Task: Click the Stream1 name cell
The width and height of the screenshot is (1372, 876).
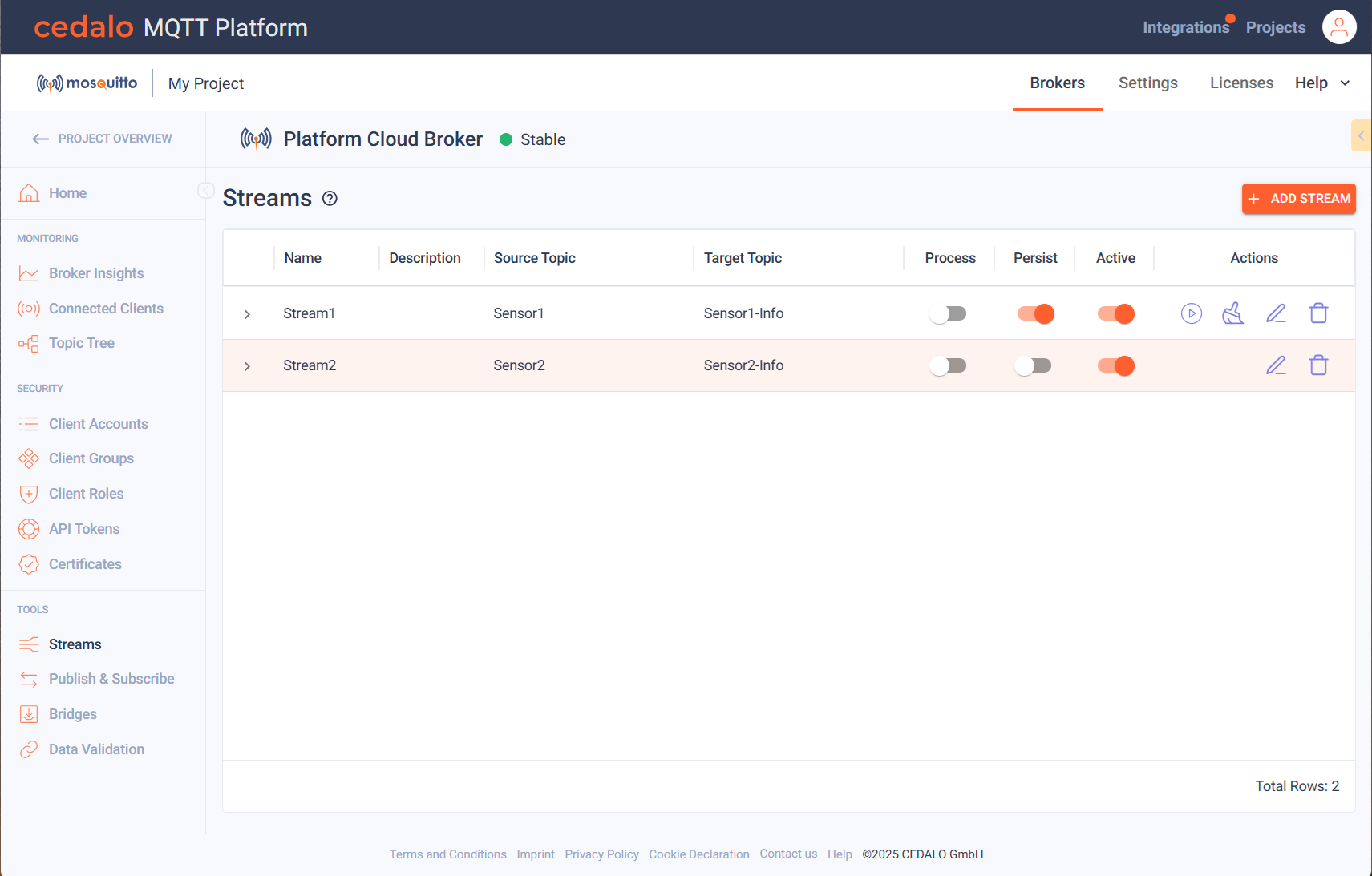Action: tap(309, 313)
